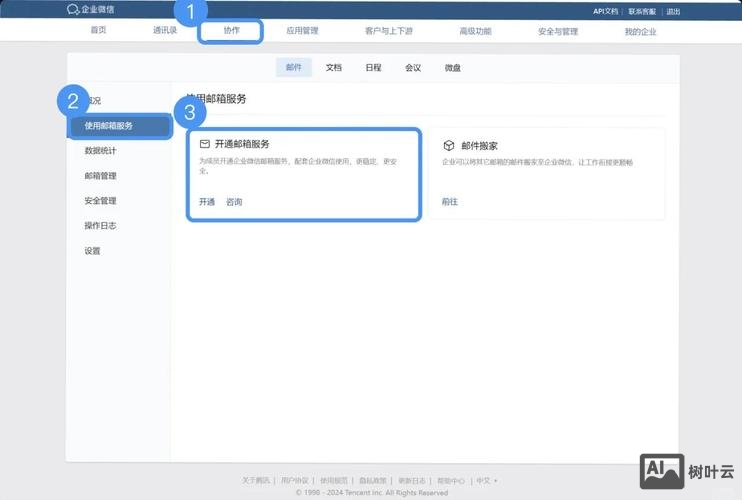Switch to the 日程 tab
742x500 pixels.
click(373, 68)
